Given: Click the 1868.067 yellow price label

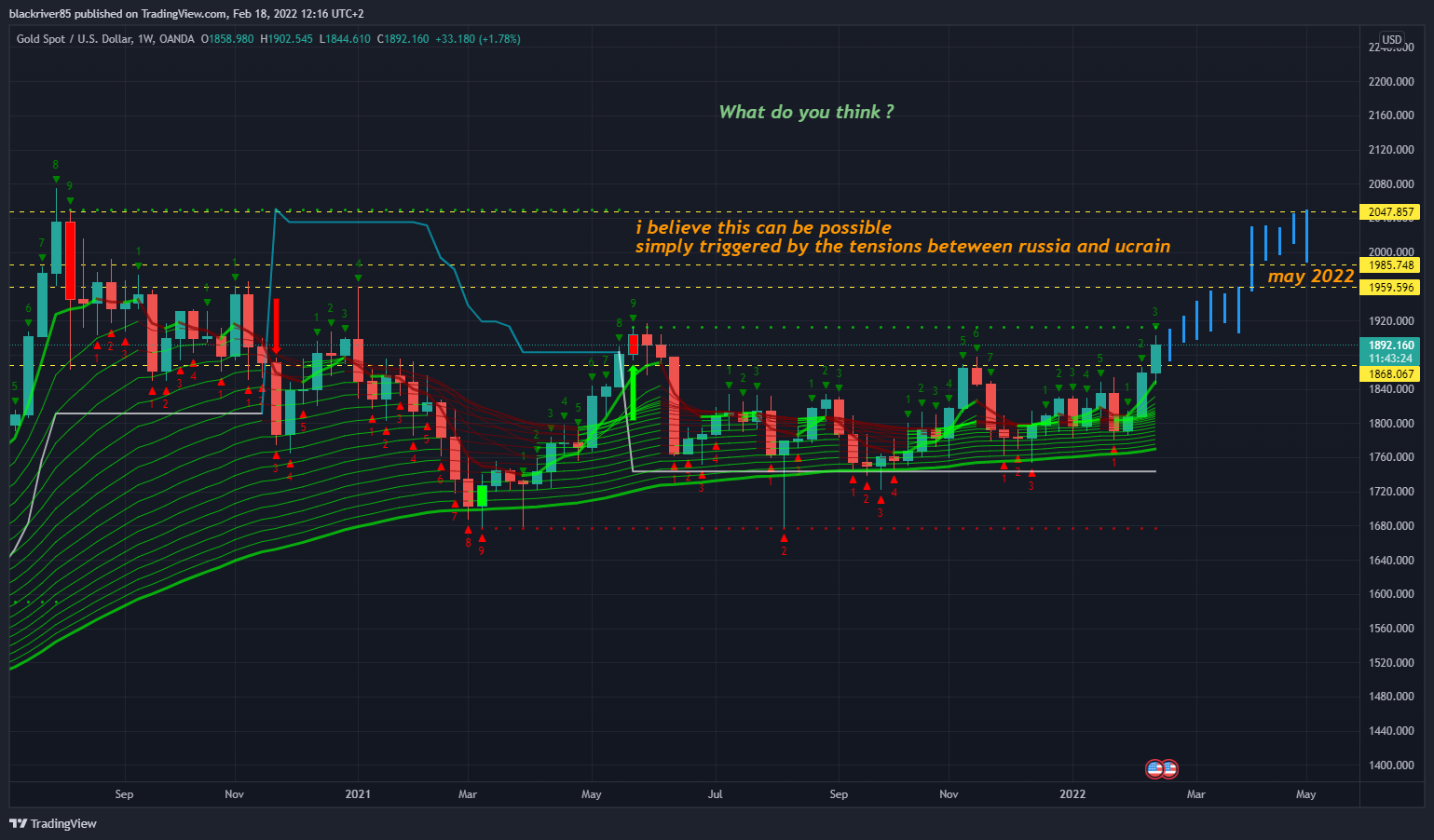Looking at the screenshot, I should click(x=1390, y=374).
